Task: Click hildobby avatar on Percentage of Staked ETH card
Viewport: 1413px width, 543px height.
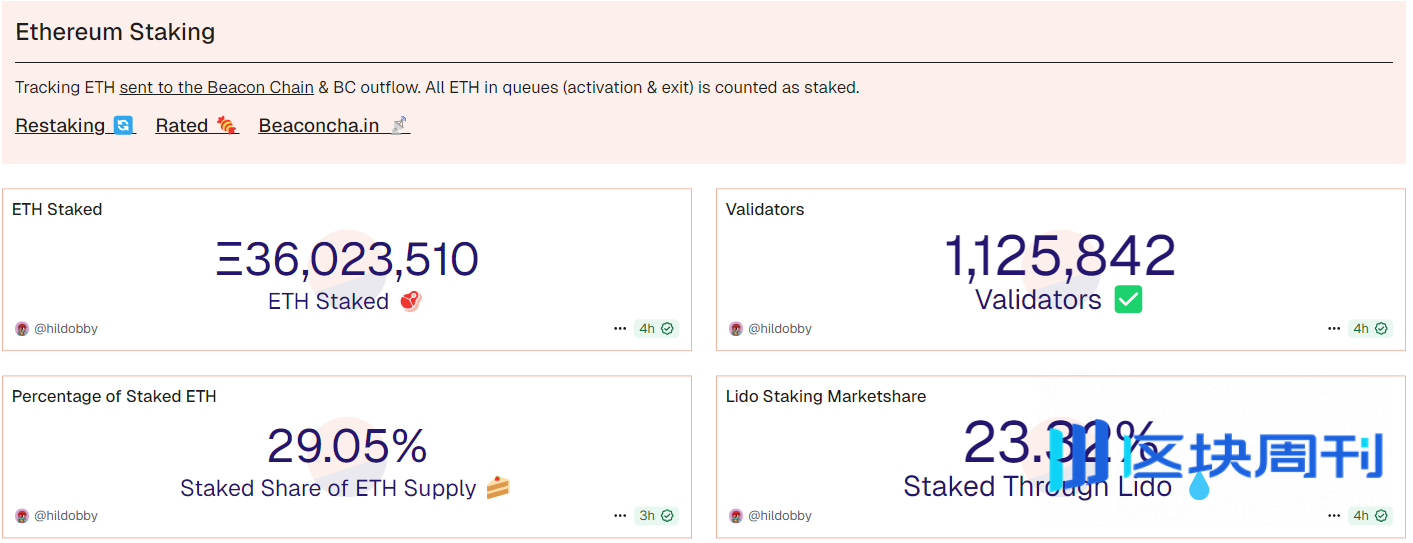Action: [x=22, y=515]
